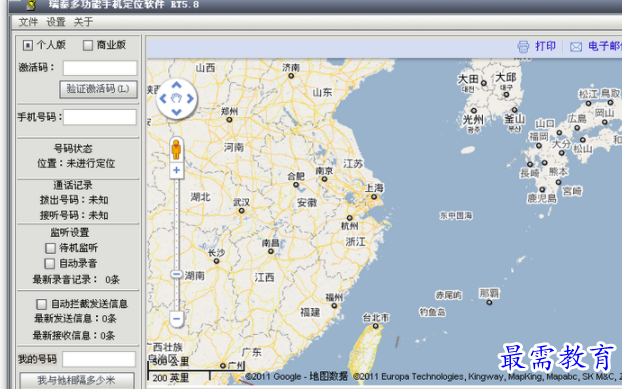Click the 200 英里 map scale text
This screenshot has width=622, height=389.
171,378
